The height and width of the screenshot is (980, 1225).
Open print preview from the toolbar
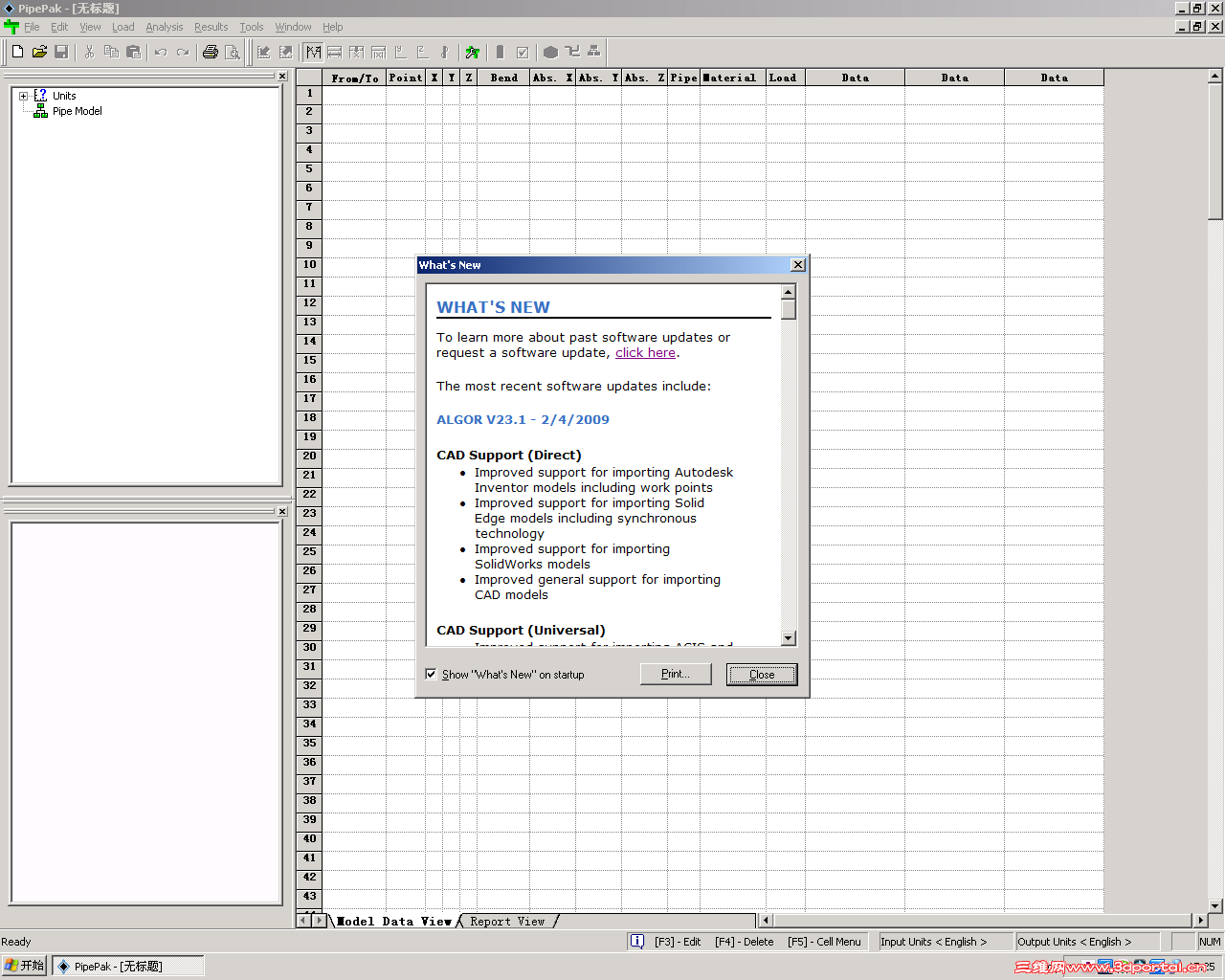click(x=233, y=52)
